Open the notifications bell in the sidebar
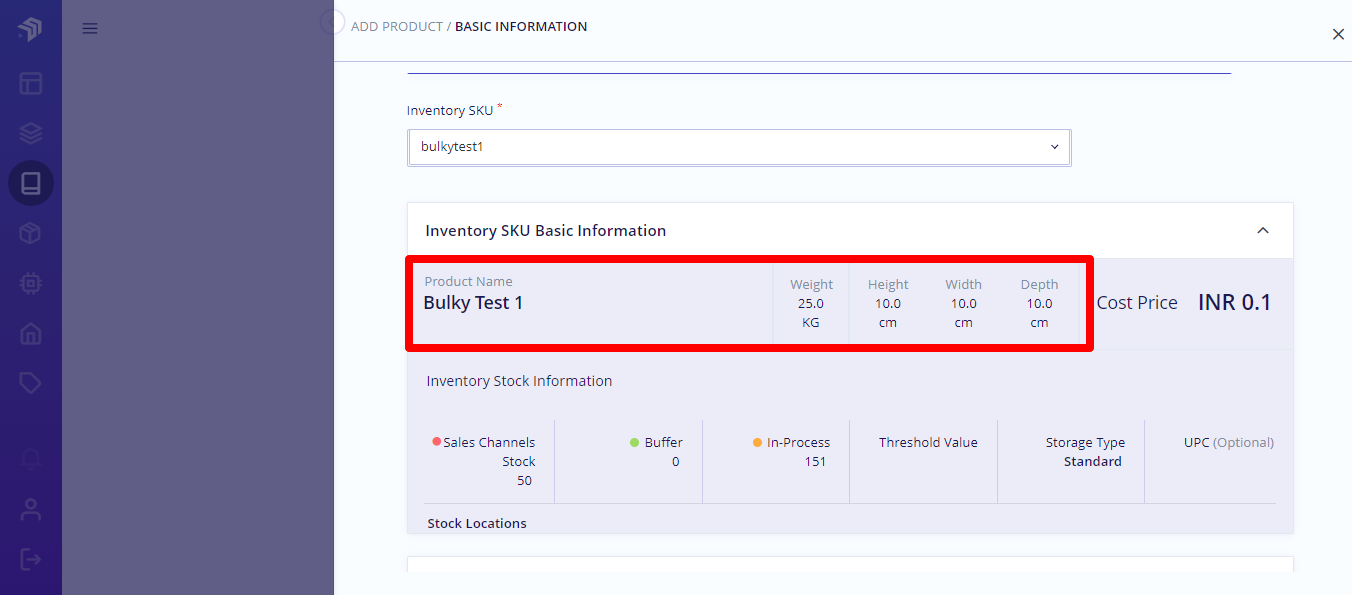 coord(31,459)
